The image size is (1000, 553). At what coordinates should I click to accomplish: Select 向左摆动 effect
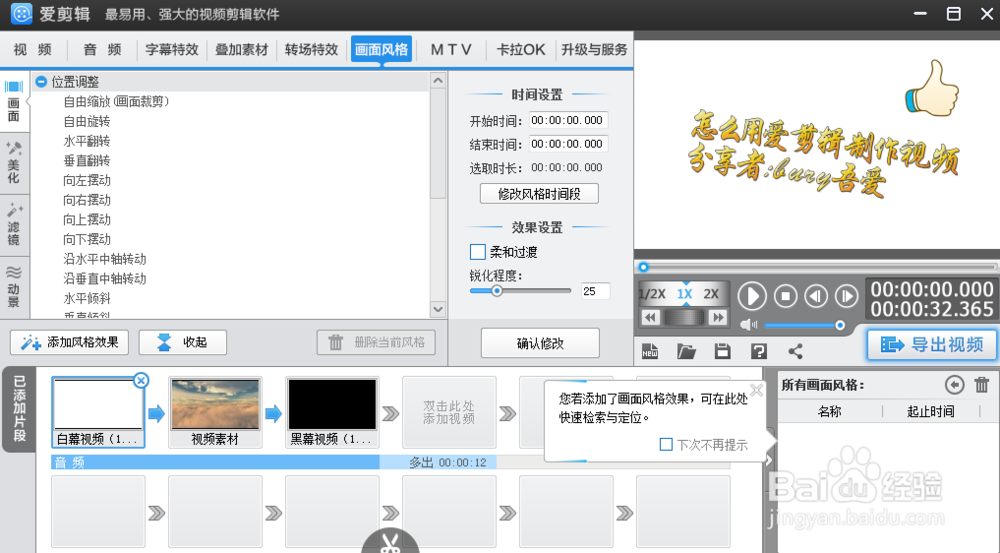click(x=87, y=181)
